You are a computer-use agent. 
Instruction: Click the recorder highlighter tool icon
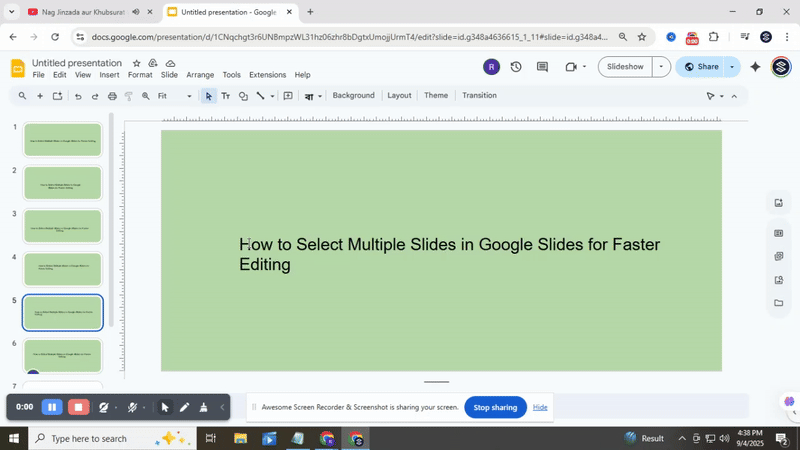point(204,407)
